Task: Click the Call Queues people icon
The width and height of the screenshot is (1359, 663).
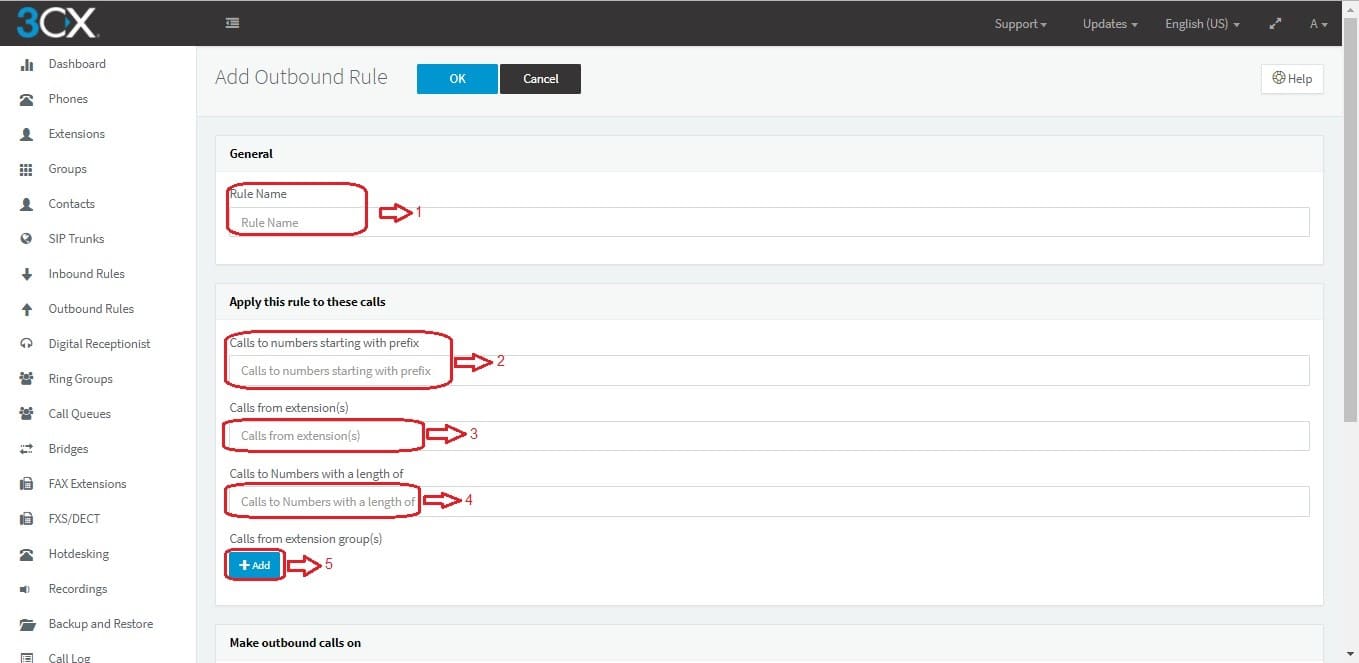Action: click(x=27, y=414)
